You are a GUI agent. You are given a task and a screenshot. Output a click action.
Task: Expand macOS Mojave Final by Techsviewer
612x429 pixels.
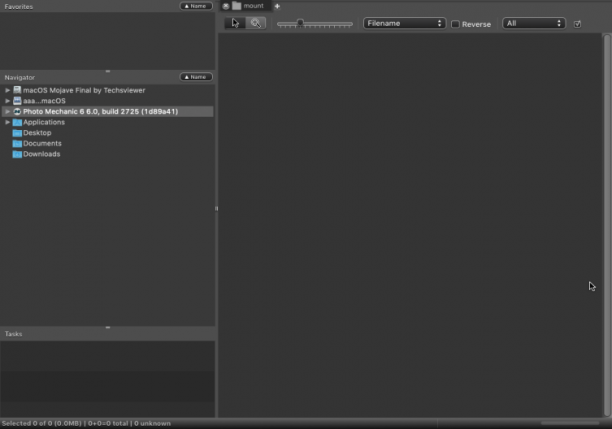(x=7, y=90)
